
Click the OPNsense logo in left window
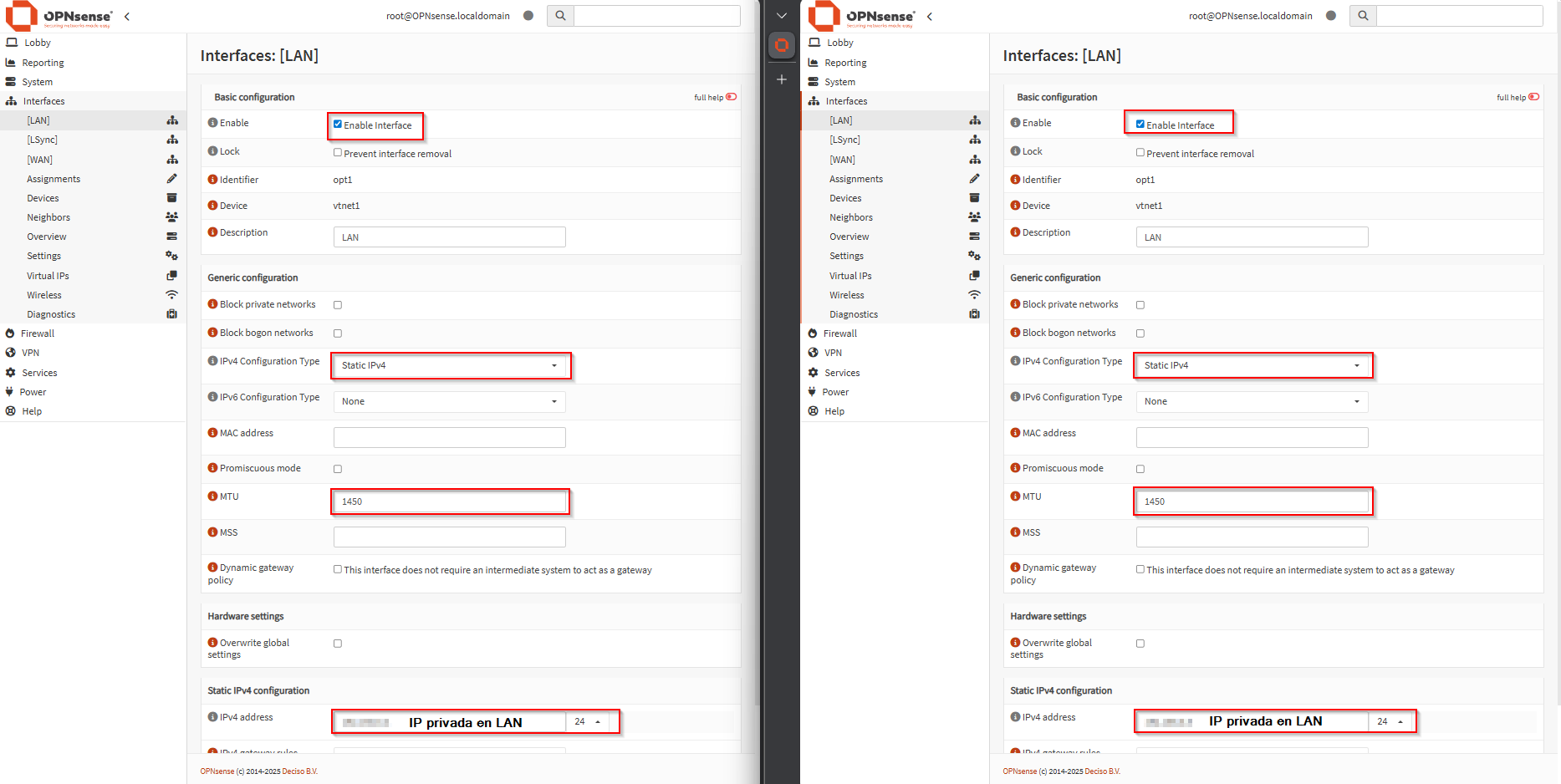[x=59, y=16]
